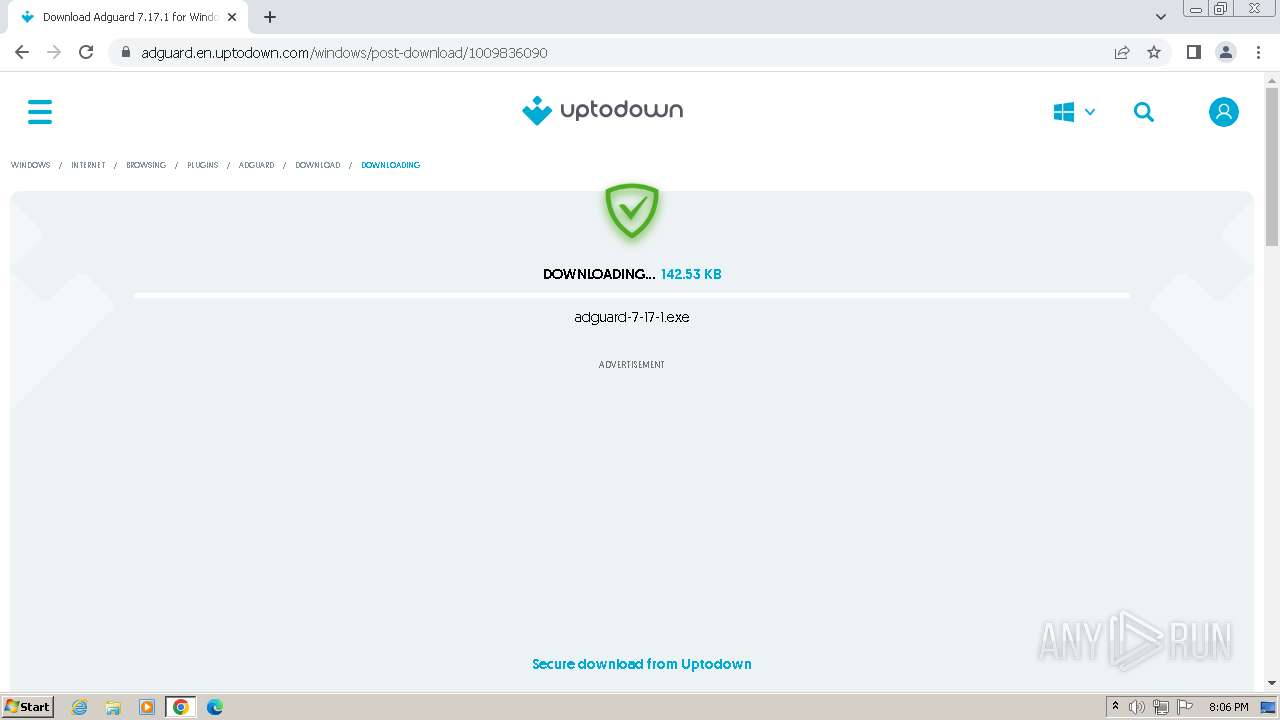Click Secure download from Uptodown link
Viewport: 1280px width, 720px height.
(642, 664)
